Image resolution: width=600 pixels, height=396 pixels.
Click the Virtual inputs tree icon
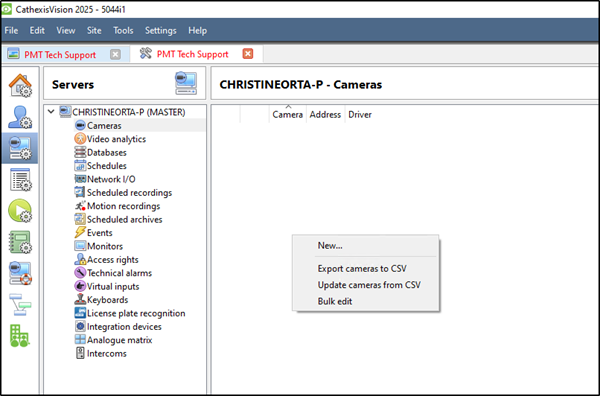(x=80, y=286)
